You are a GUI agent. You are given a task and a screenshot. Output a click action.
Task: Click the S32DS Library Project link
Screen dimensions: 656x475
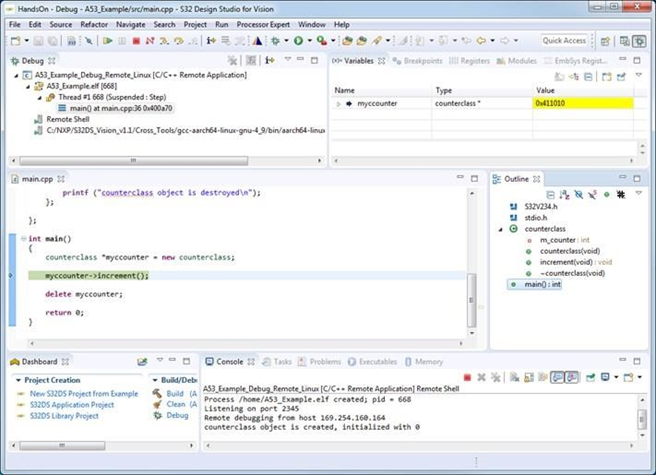64,416
